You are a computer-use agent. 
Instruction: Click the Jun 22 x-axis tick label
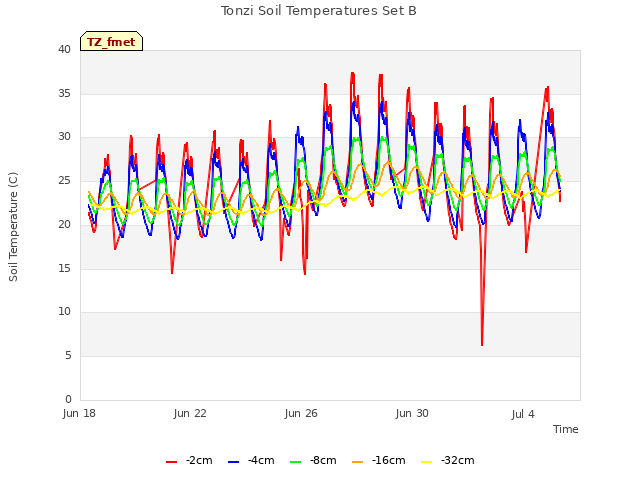tap(190, 413)
